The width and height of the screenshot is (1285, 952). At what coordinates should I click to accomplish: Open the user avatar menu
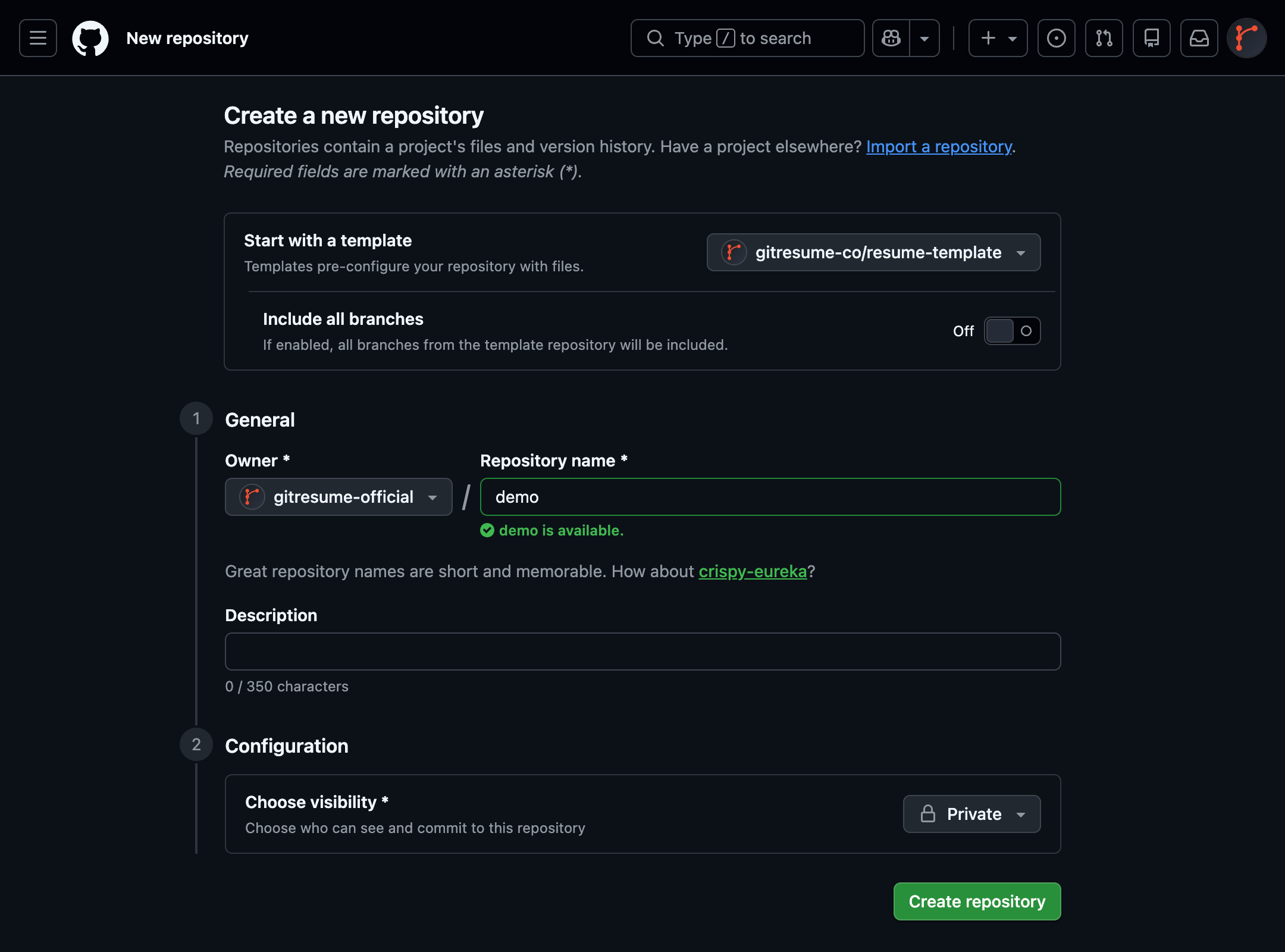click(1247, 38)
